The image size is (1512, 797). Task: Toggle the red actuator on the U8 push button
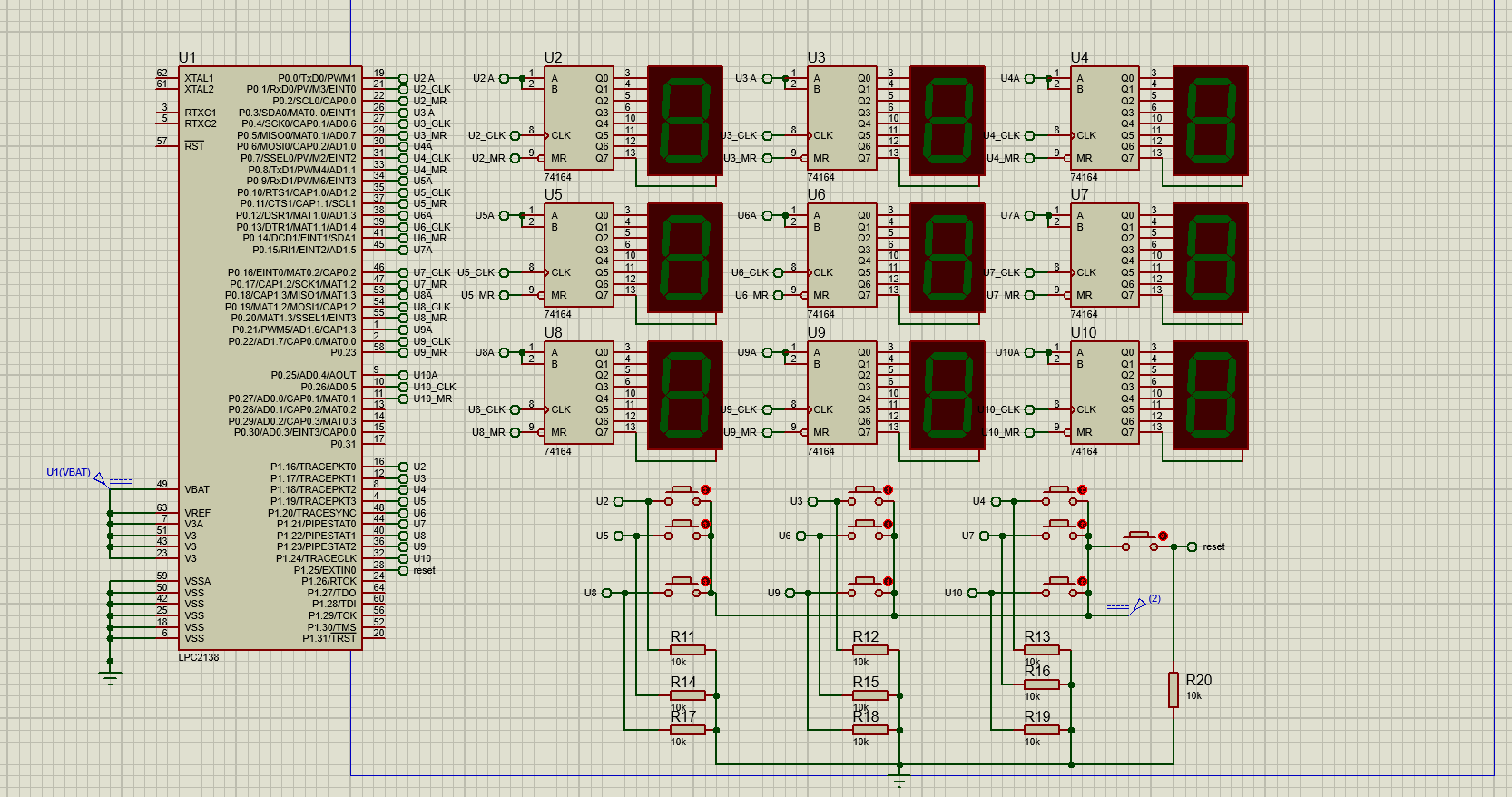[x=705, y=582]
